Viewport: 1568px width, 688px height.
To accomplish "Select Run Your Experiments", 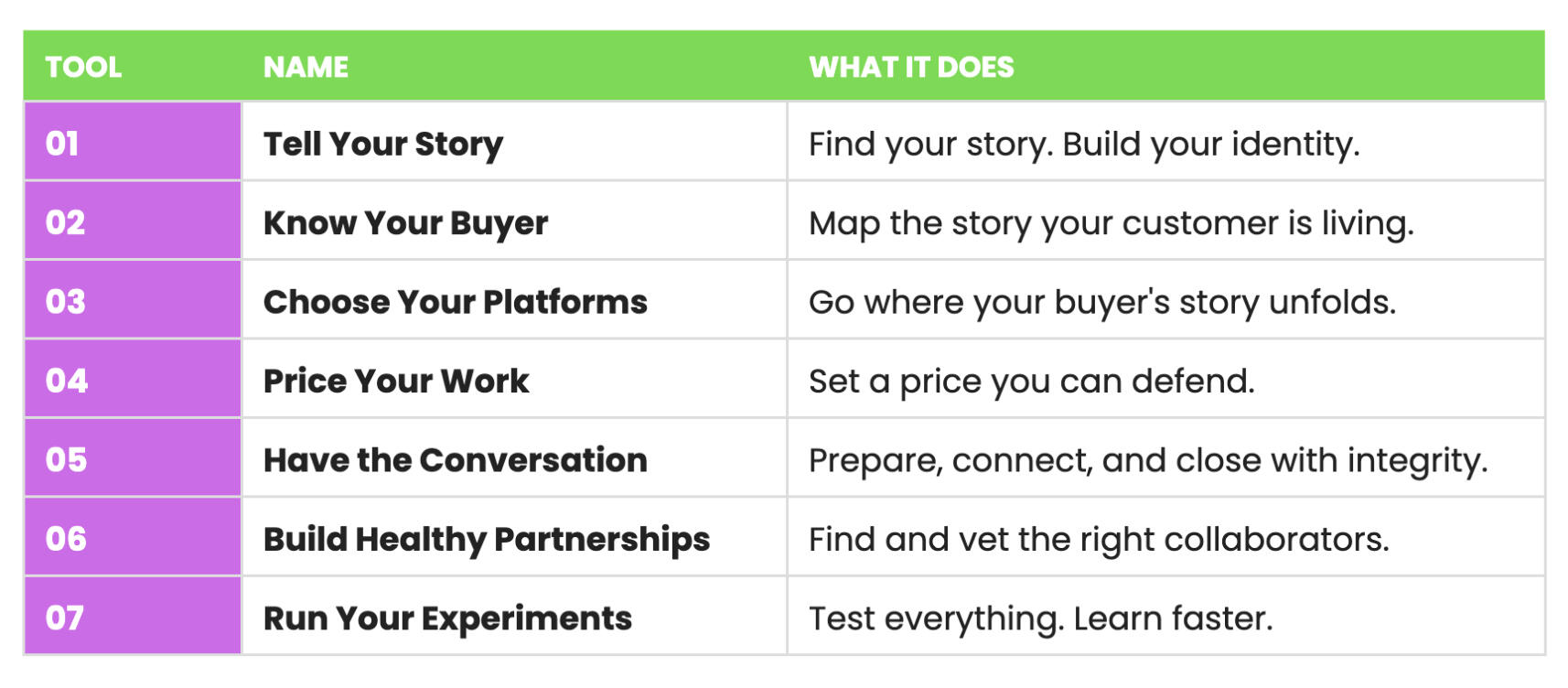I will click(x=447, y=618).
